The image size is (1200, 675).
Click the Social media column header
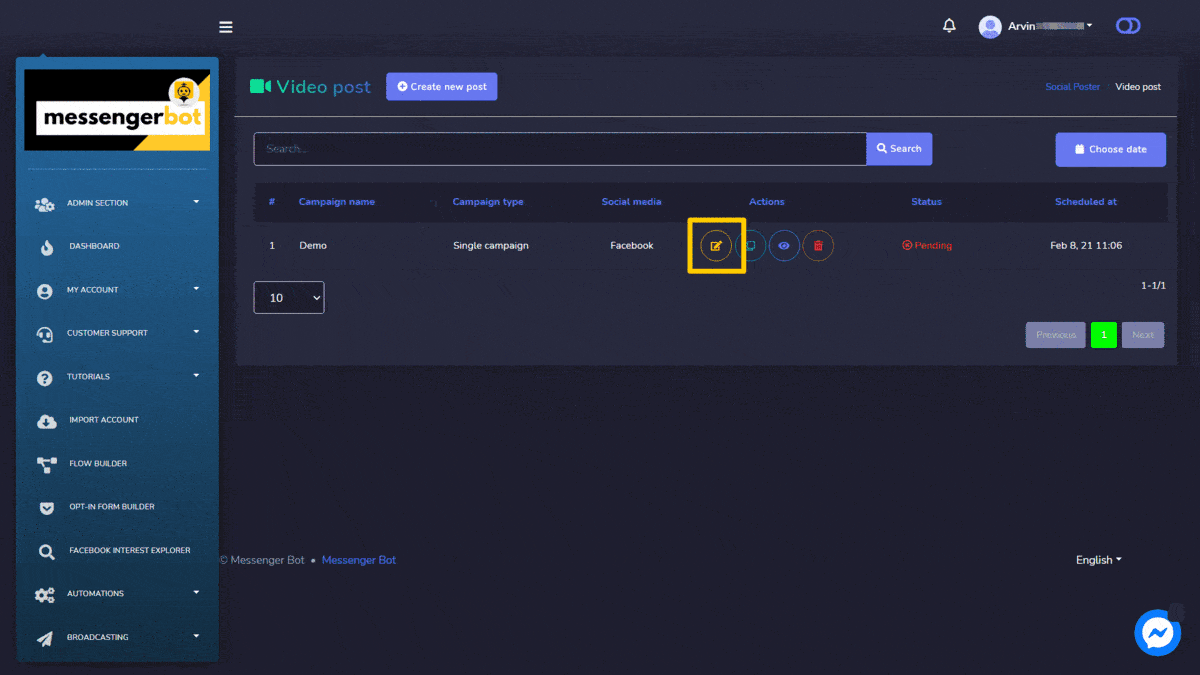click(631, 202)
